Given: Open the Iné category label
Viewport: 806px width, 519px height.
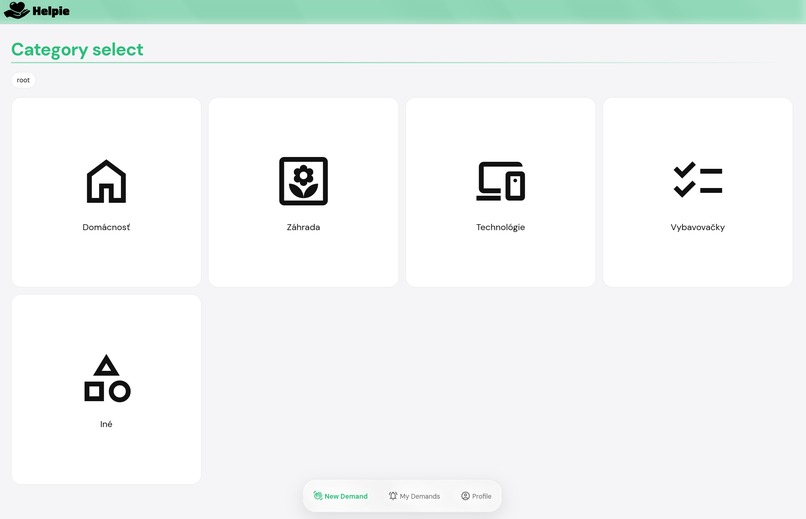Looking at the screenshot, I should point(106,424).
